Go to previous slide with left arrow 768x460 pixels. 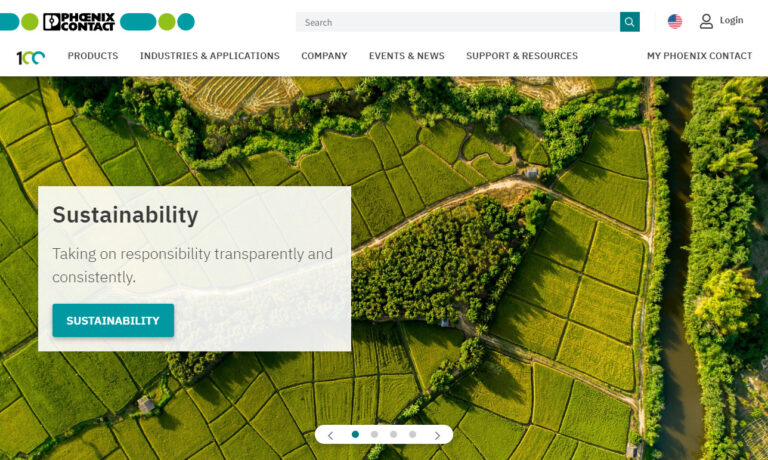pos(331,435)
